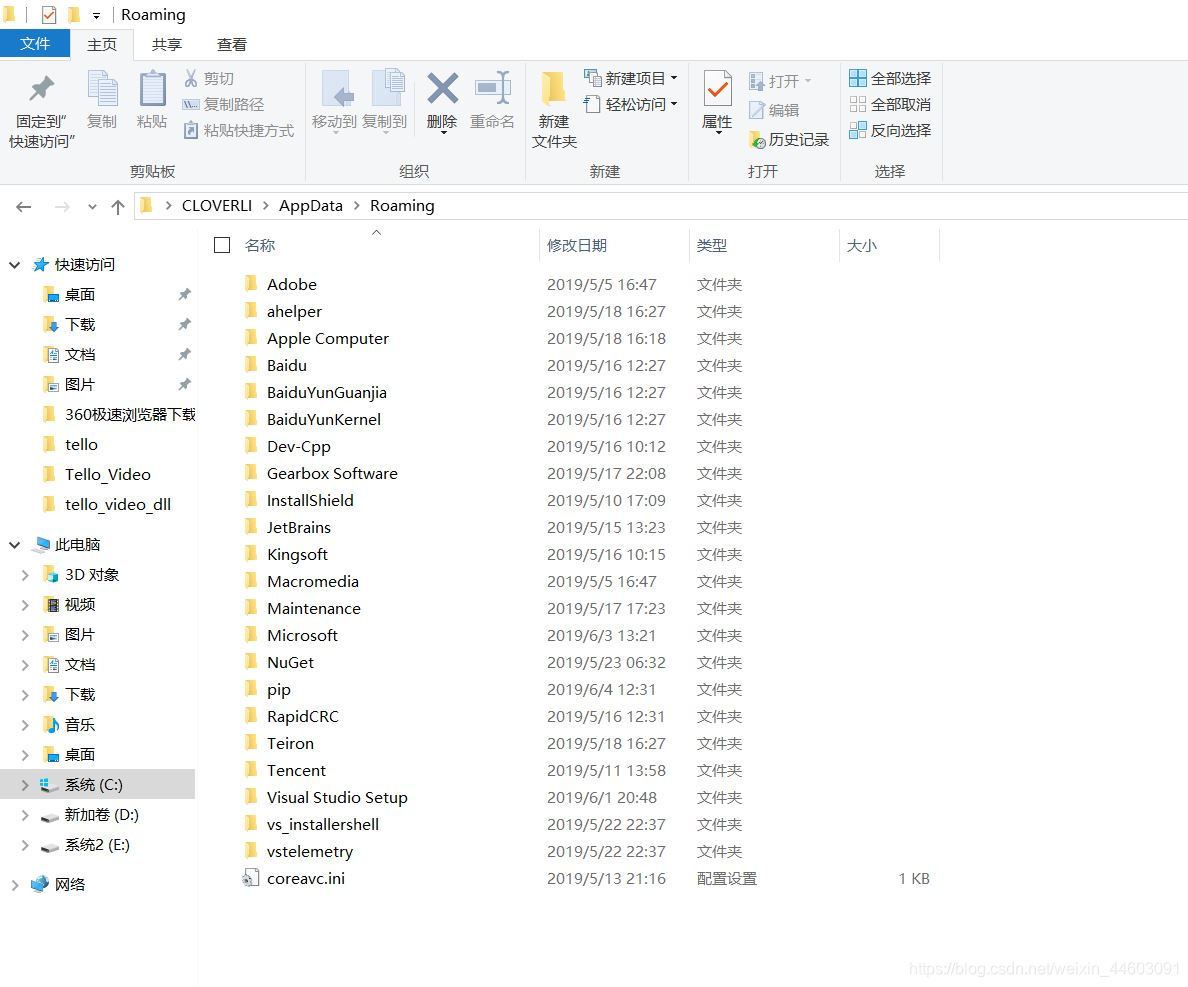1188x987 pixels.
Task: Click Select all icon
Action: tap(858, 78)
